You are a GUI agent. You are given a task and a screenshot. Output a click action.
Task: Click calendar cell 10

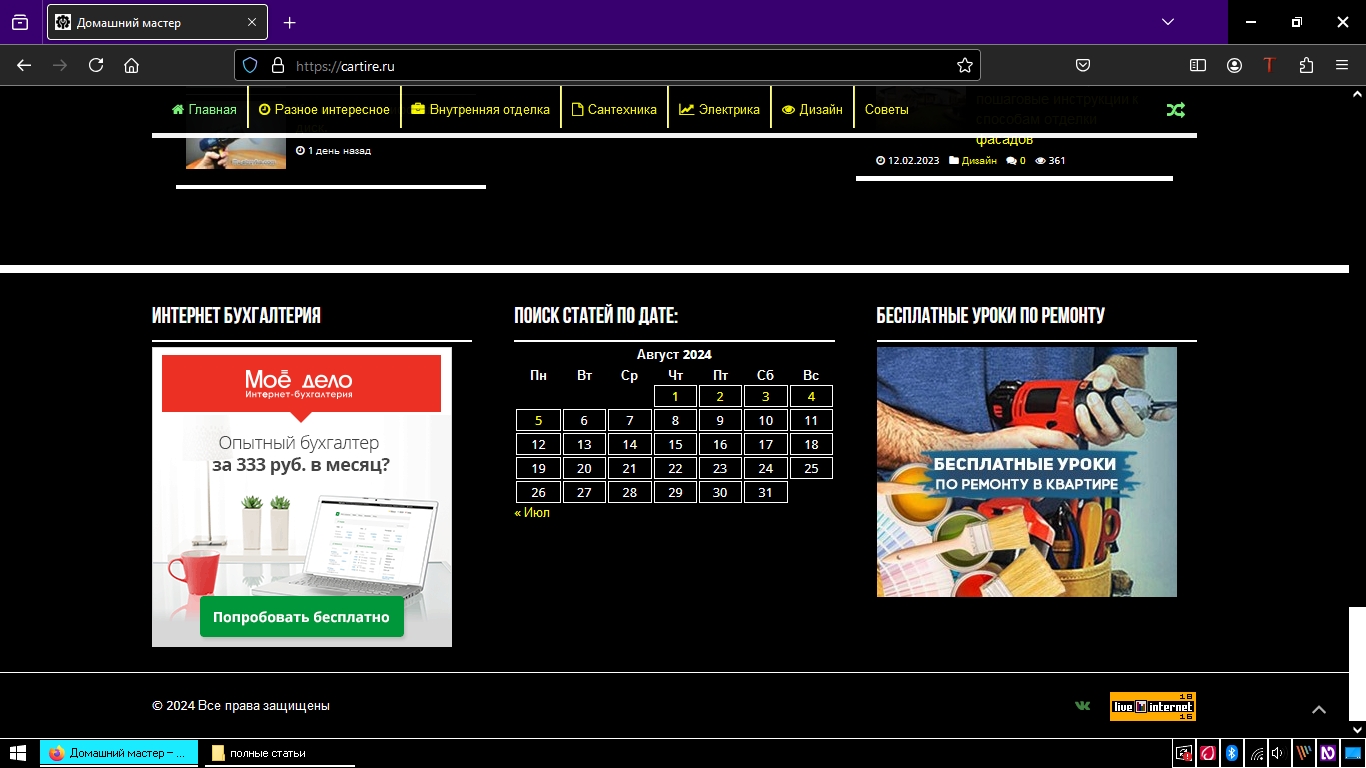[x=765, y=420]
